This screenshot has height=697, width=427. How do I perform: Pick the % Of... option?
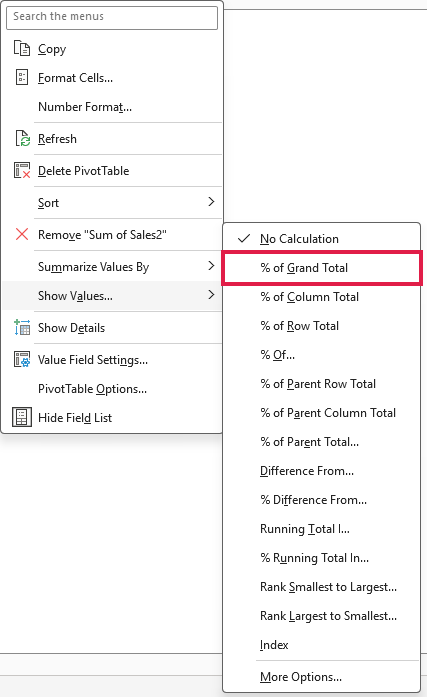(321, 355)
